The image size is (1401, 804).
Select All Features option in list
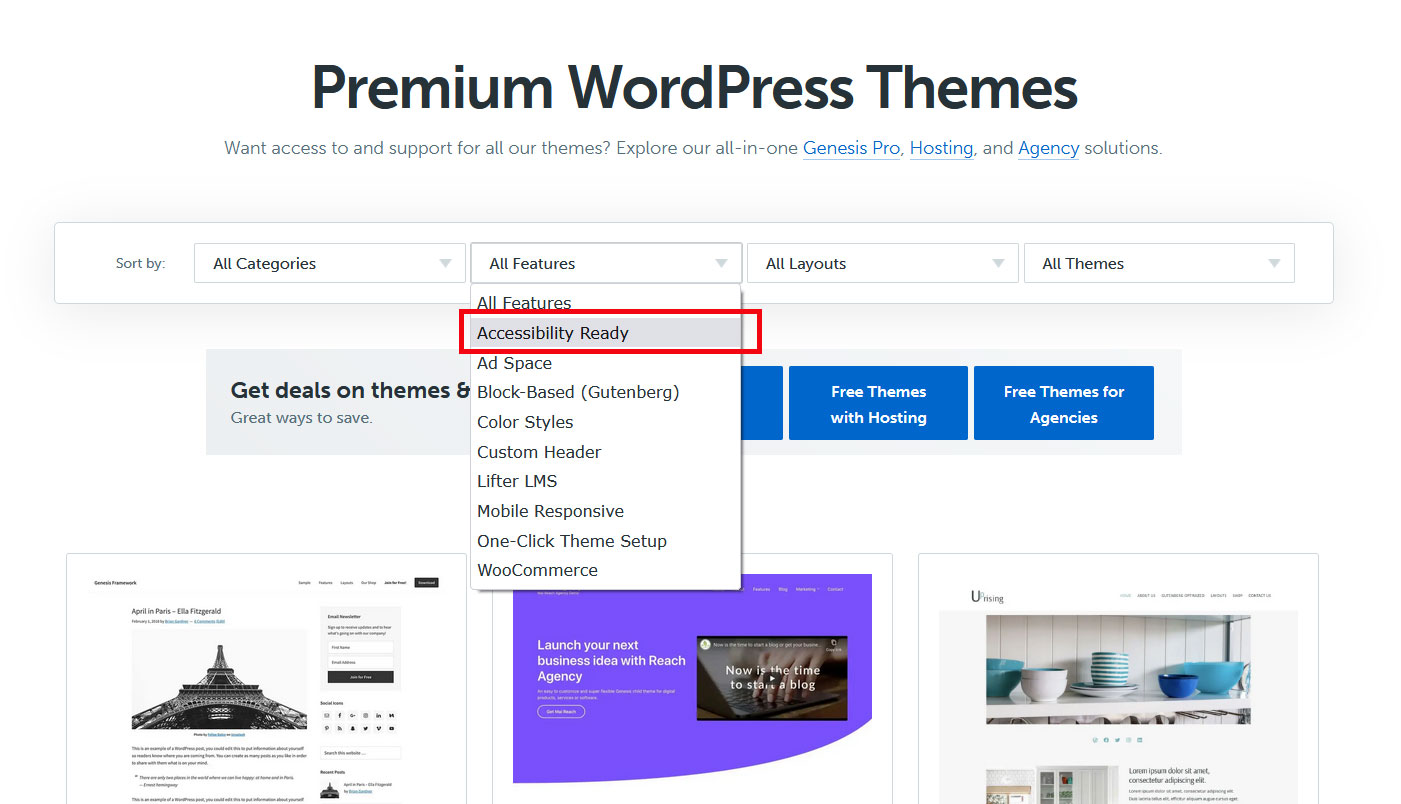point(605,303)
